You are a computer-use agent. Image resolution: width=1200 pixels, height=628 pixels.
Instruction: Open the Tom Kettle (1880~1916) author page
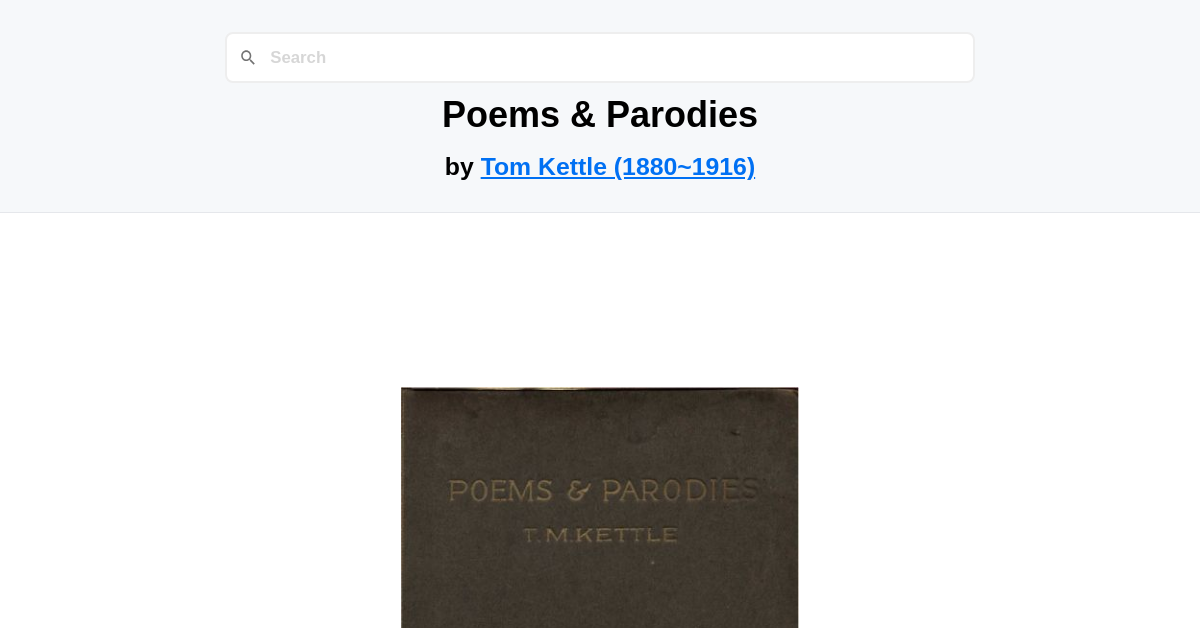pyautogui.click(x=618, y=166)
